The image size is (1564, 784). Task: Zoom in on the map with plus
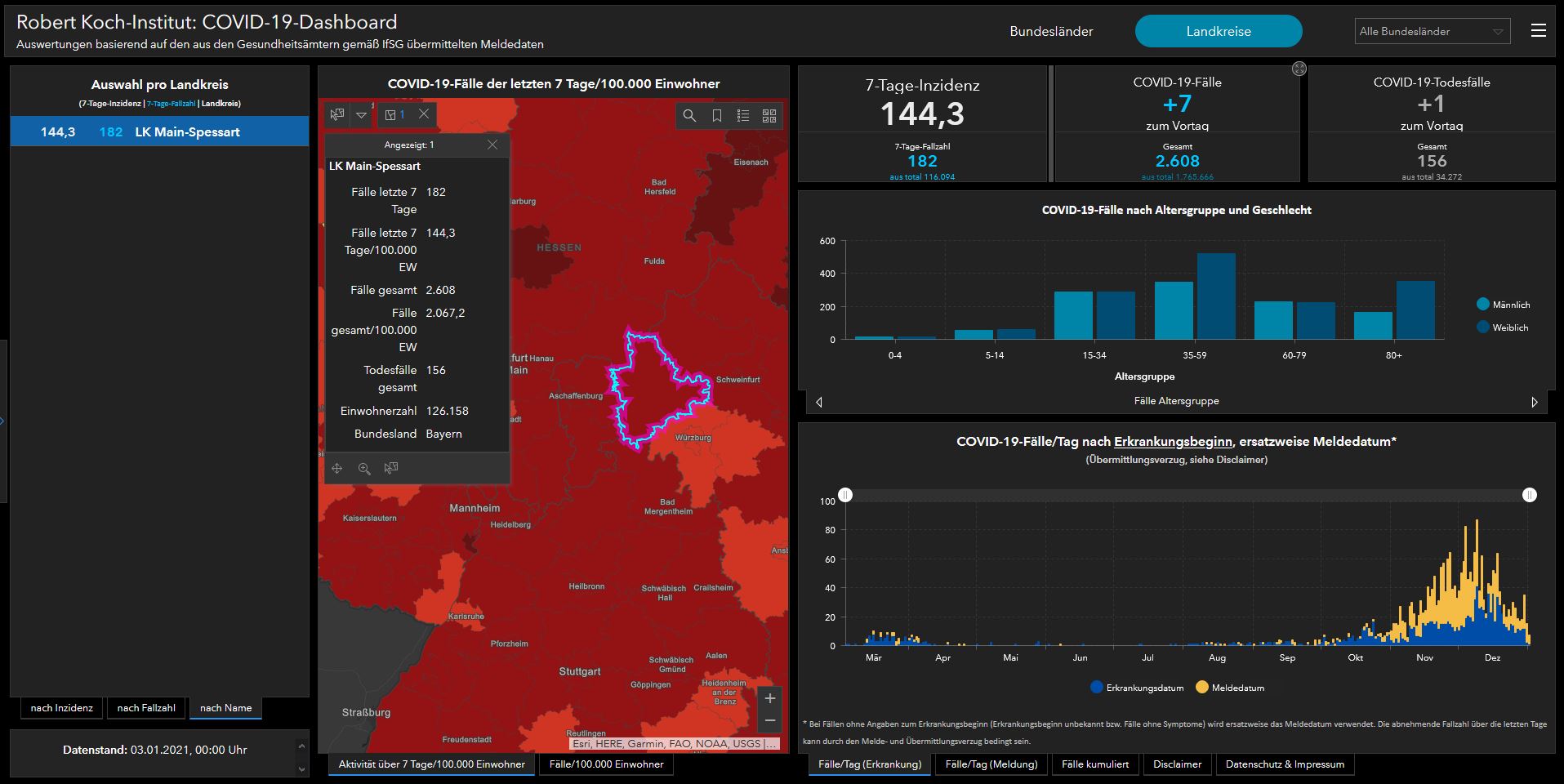point(769,698)
